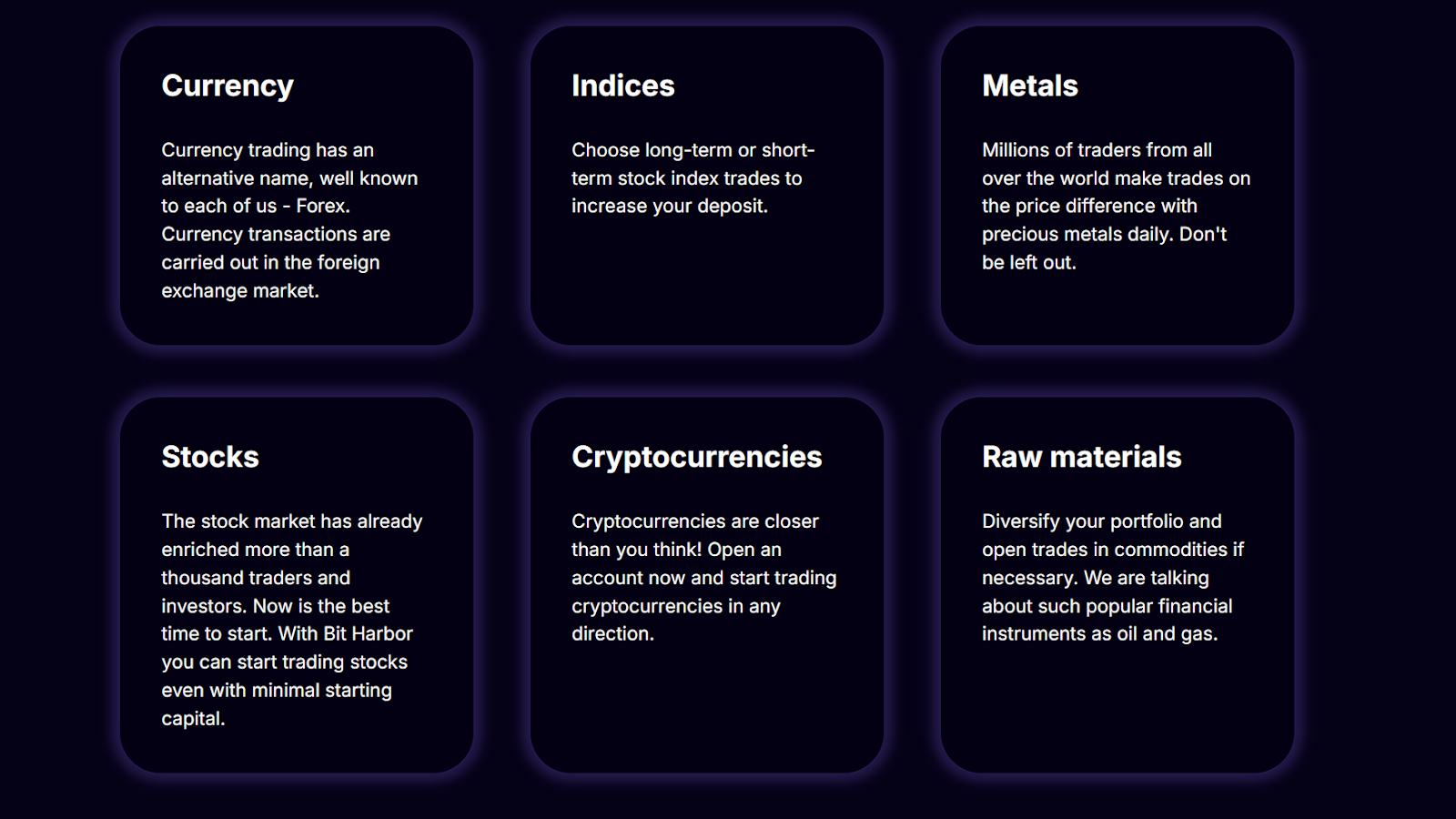
Task: Click the Currency trading description paragraph
Action: click(x=289, y=220)
